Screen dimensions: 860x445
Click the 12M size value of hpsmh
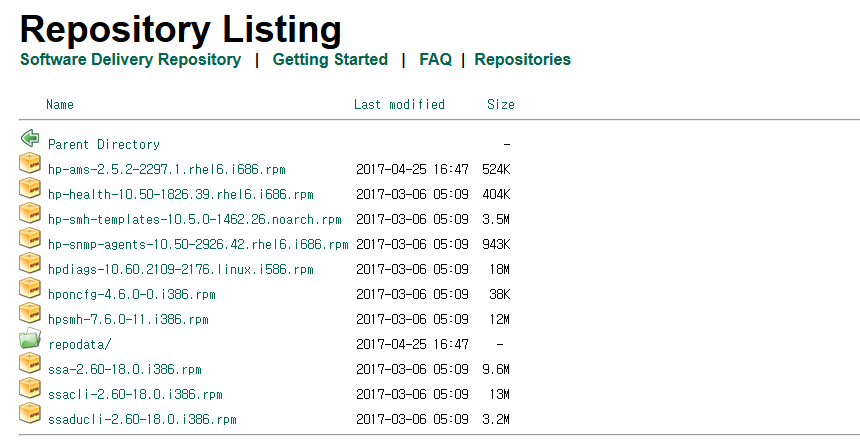pos(500,320)
